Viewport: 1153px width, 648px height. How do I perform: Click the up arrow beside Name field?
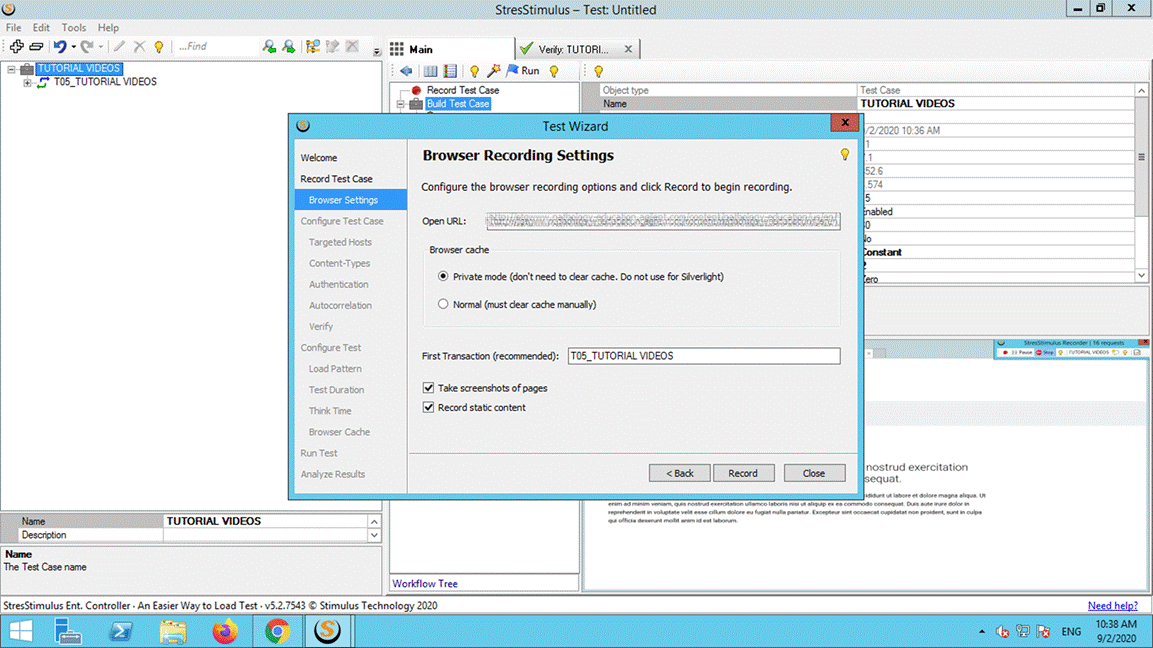(374, 521)
